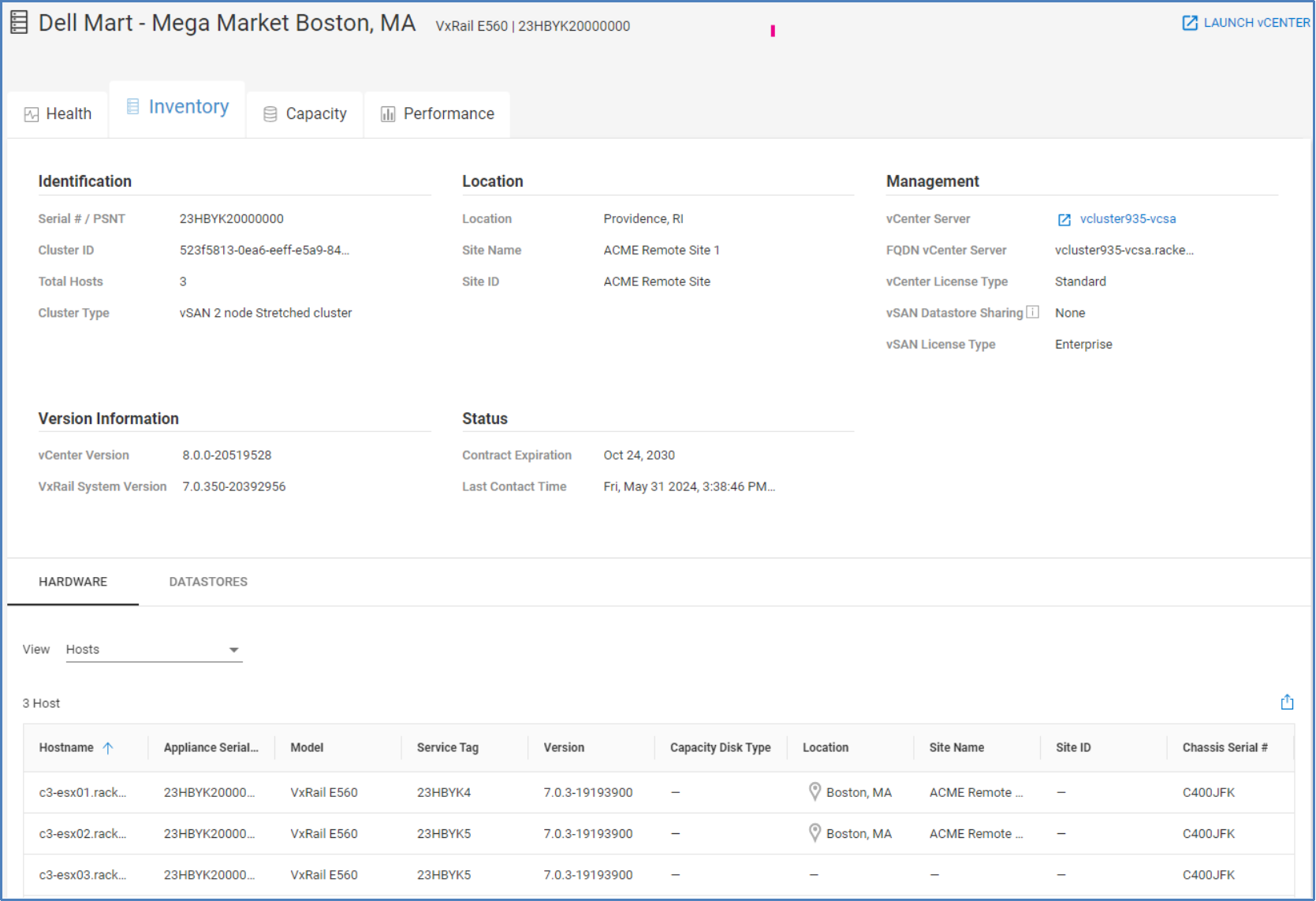Select the c3-esx02.rack... hostname cell
The image size is (1316, 901).
coord(83,833)
